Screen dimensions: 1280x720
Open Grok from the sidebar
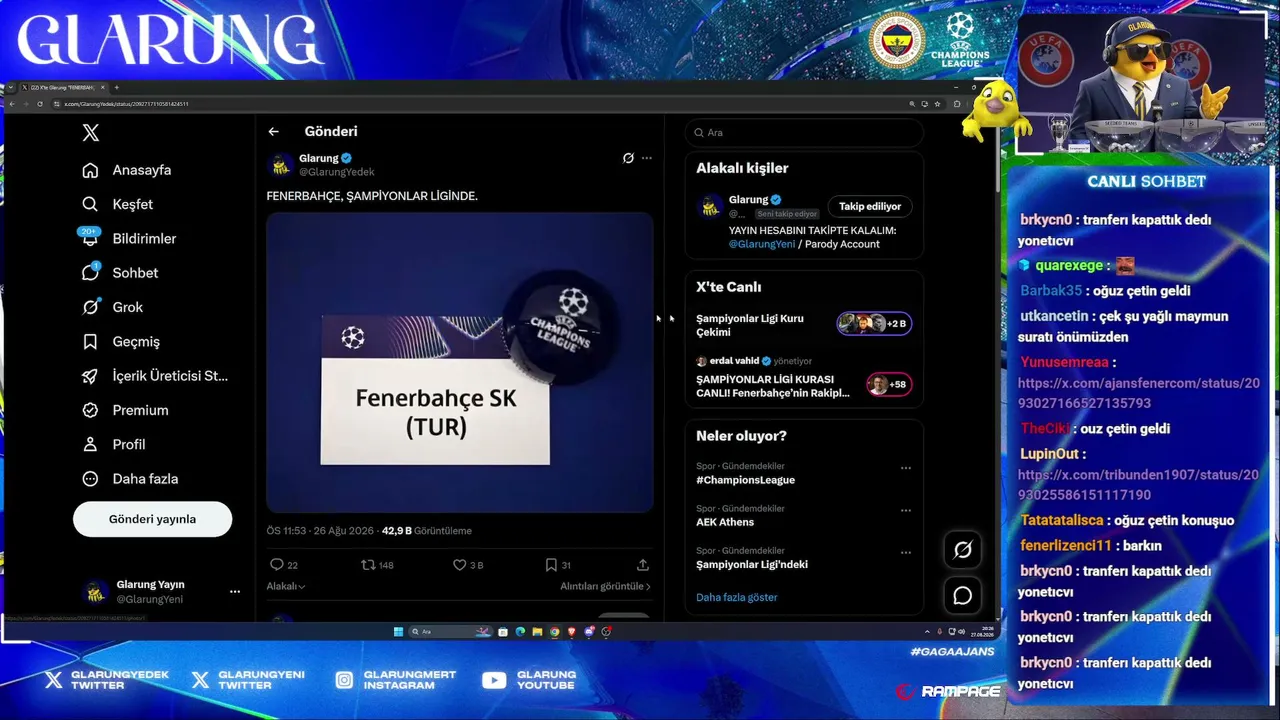pyautogui.click(x=113, y=307)
